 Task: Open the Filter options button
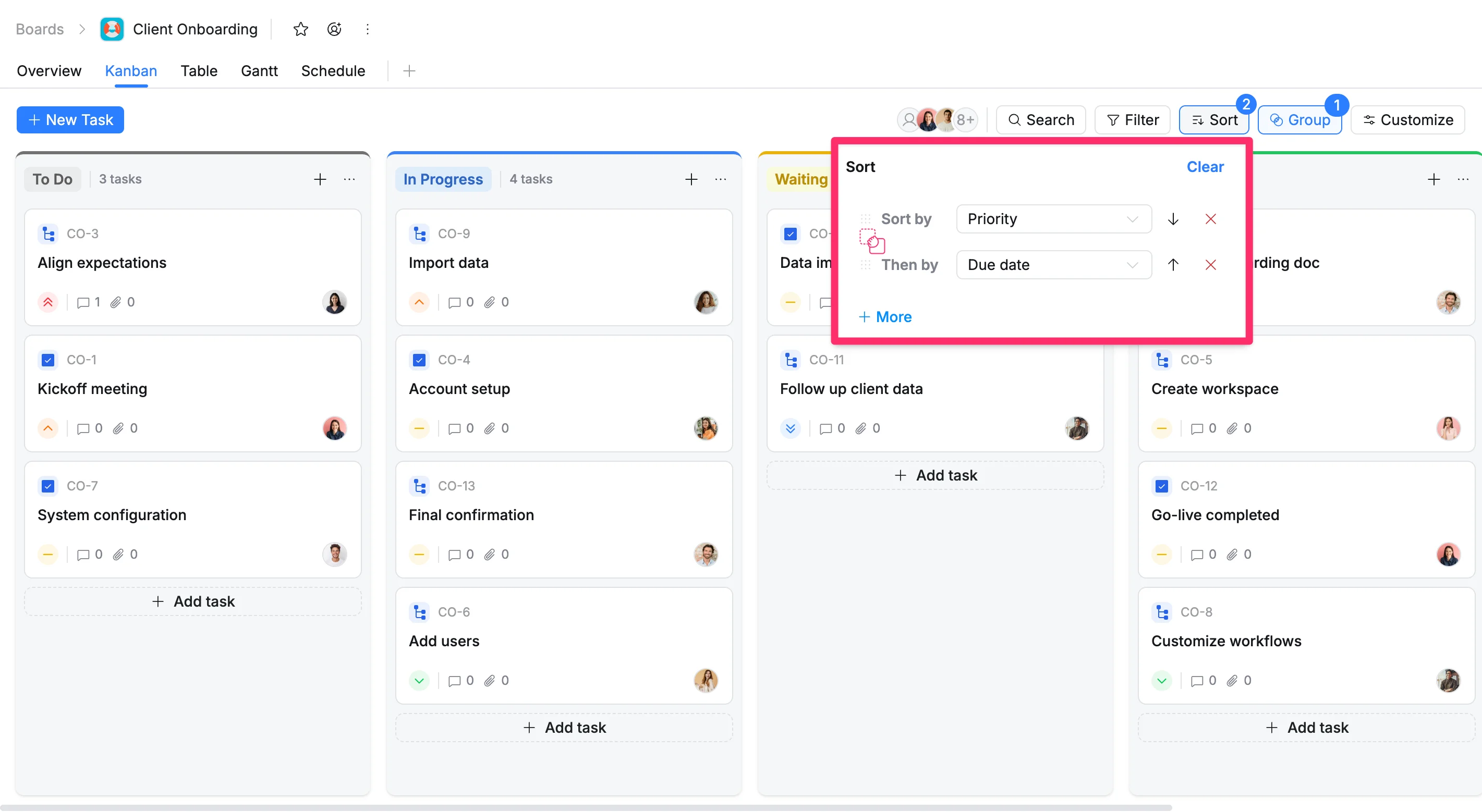coord(1132,120)
